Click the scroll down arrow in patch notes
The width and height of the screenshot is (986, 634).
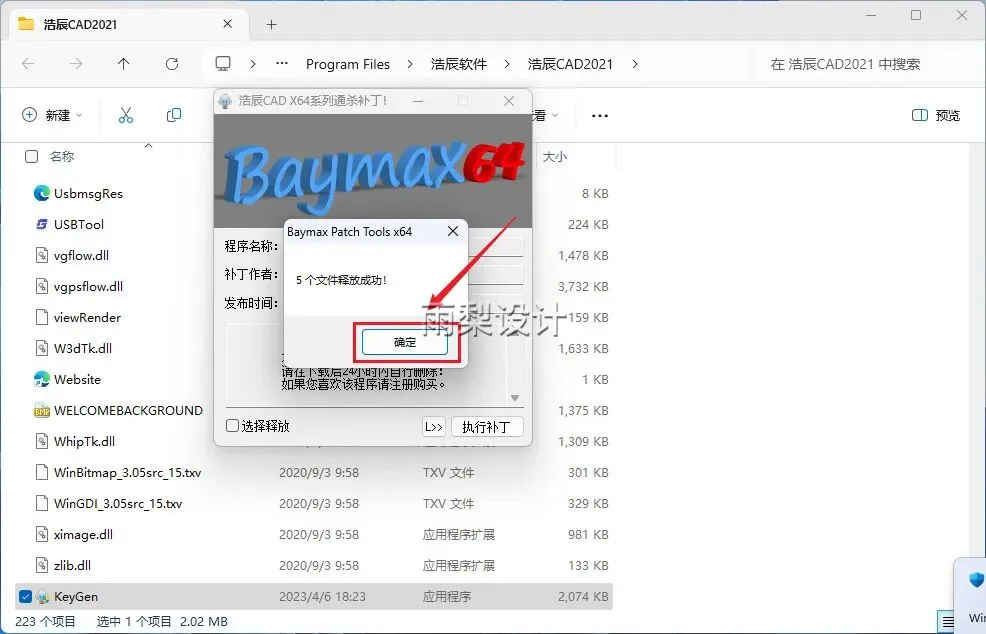pyautogui.click(x=515, y=398)
